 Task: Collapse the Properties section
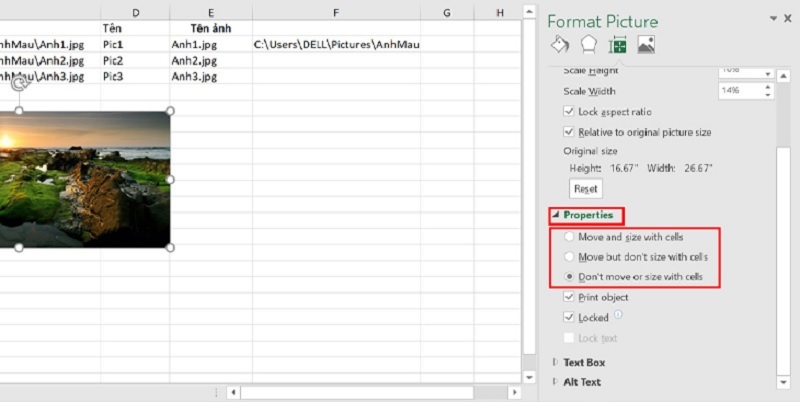[556, 215]
